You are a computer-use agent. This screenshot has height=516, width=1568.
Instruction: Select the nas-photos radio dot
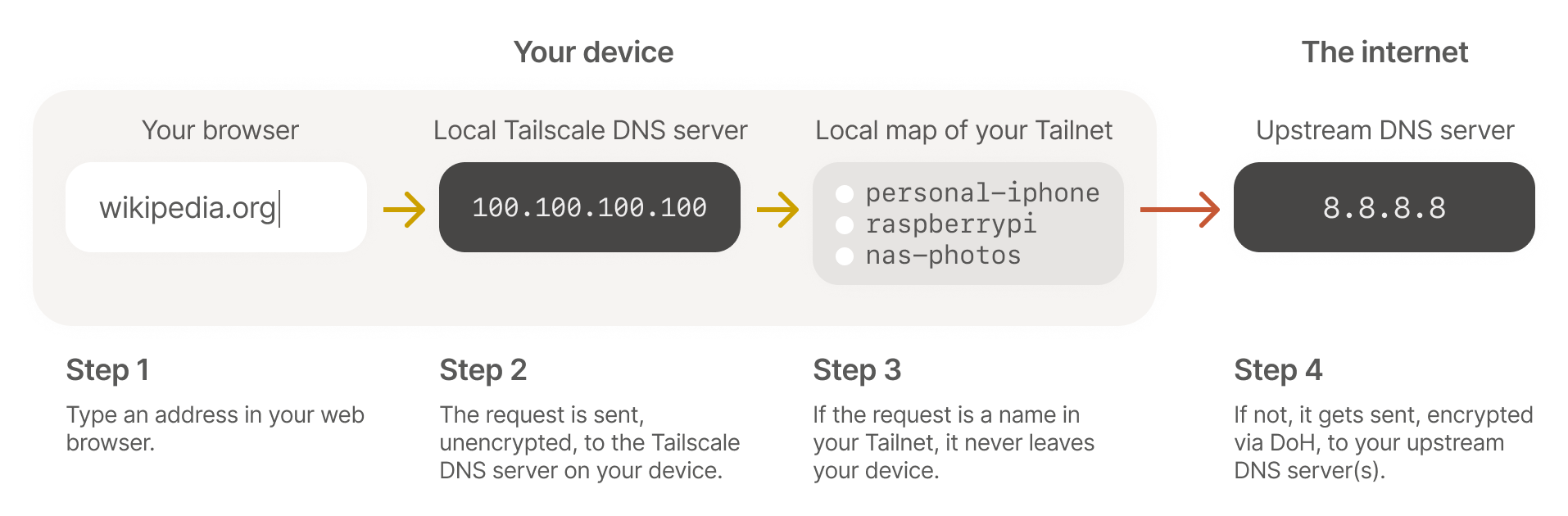[x=845, y=256]
